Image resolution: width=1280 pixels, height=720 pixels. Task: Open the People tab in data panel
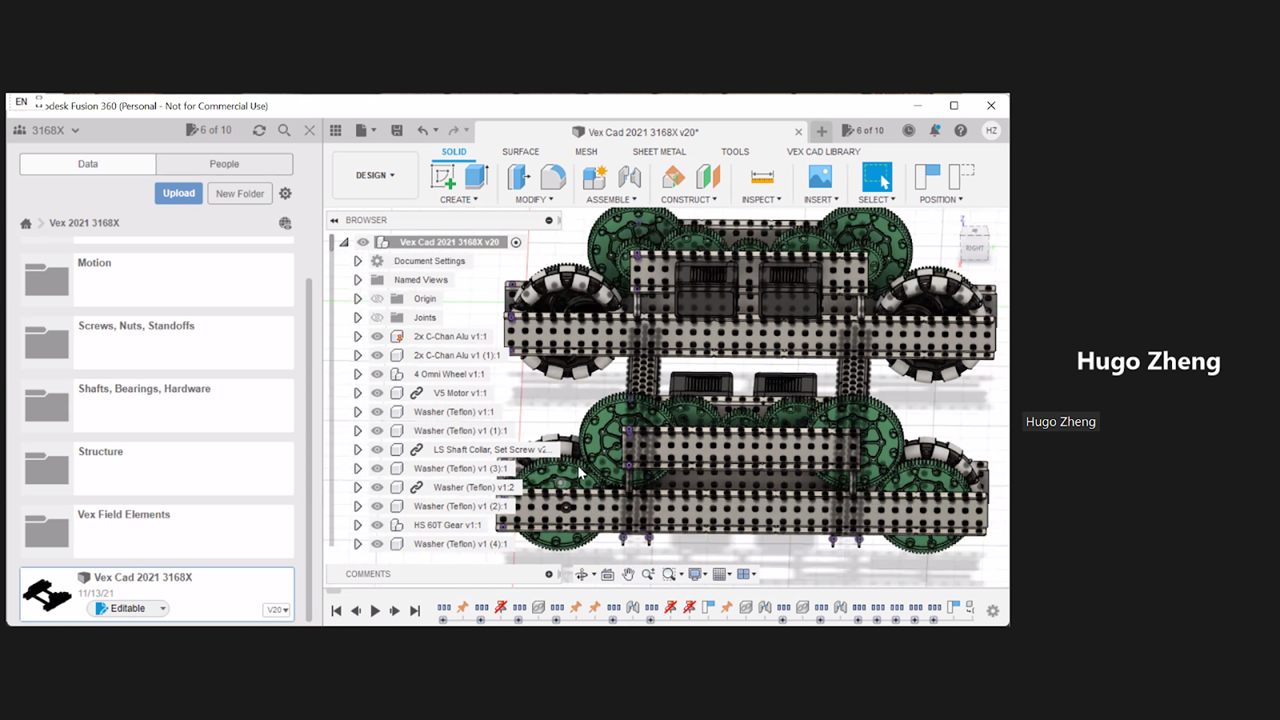(x=224, y=164)
